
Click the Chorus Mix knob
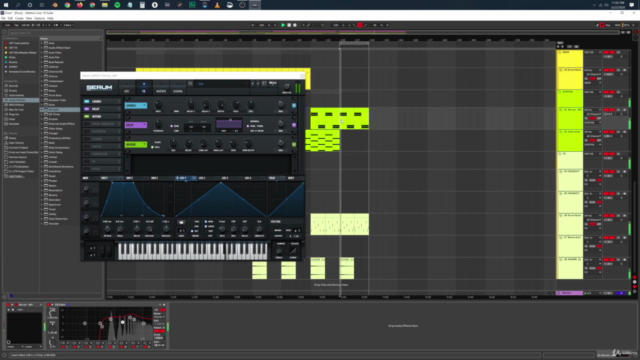point(281,104)
